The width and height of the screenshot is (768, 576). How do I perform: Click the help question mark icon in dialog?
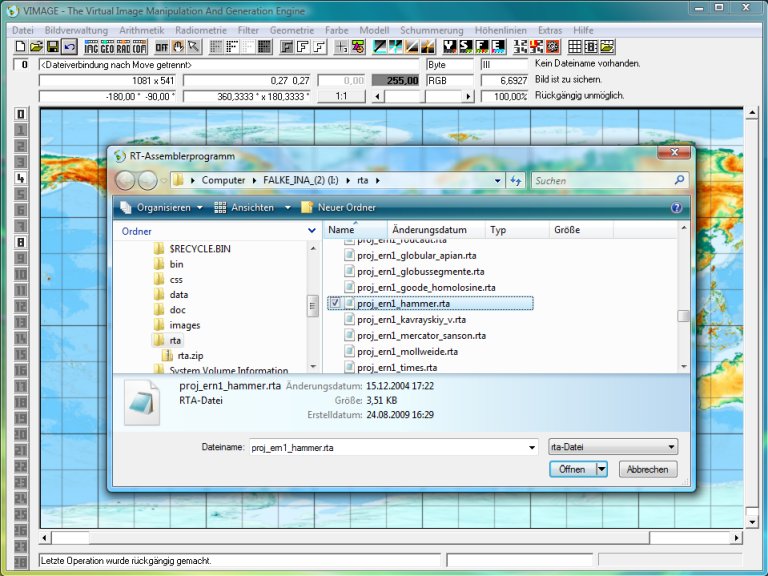tap(676, 208)
